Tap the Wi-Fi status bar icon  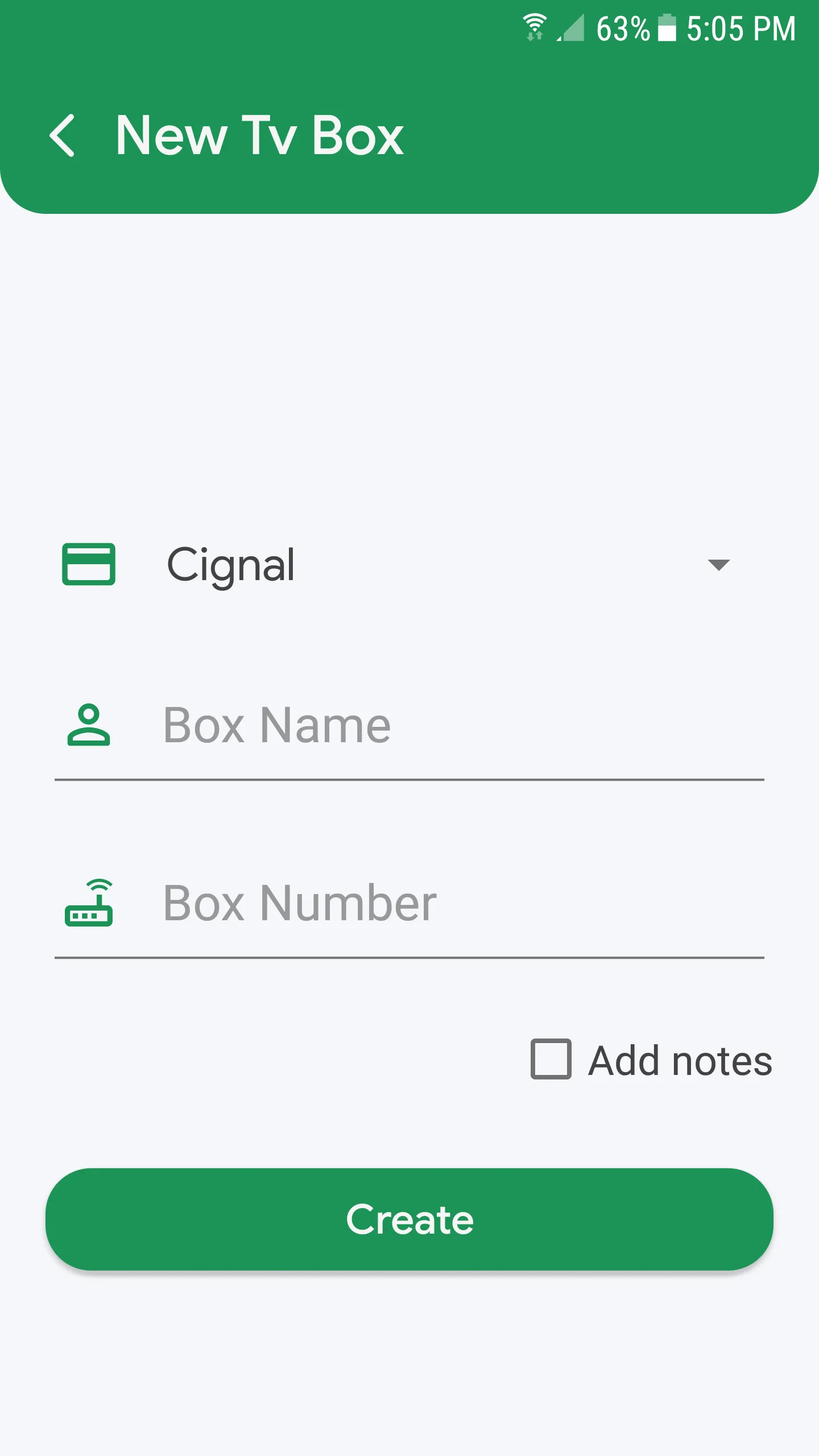coord(535,27)
